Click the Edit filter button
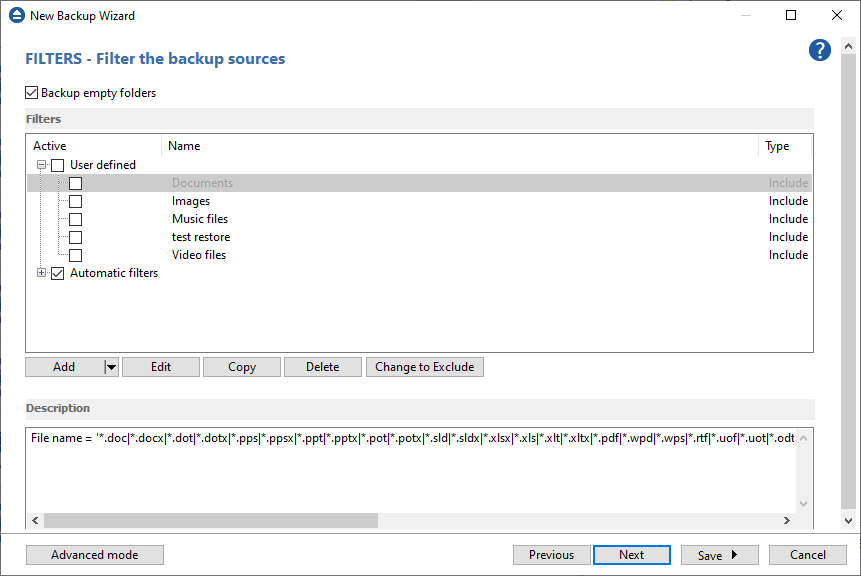861x576 pixels. pyautogui.click(x=161, y=367)
